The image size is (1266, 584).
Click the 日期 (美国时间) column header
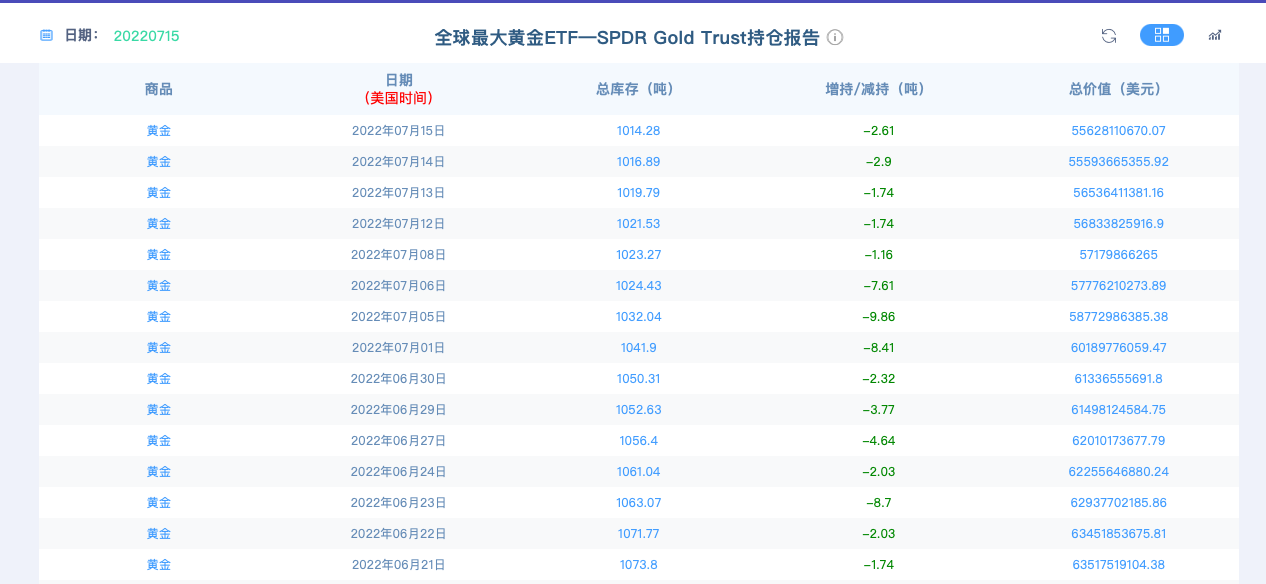click(399, 89)
